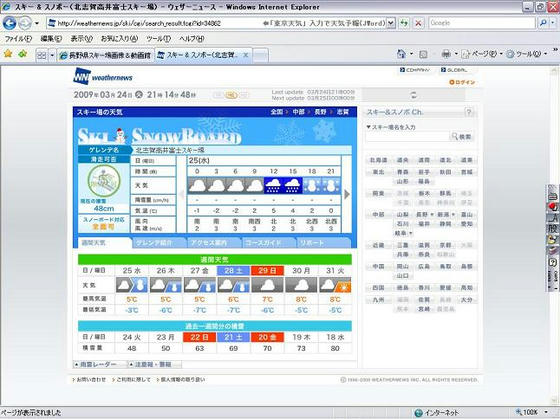Click the browser Back arrow button
560x419 pixels.
(10, 23)
